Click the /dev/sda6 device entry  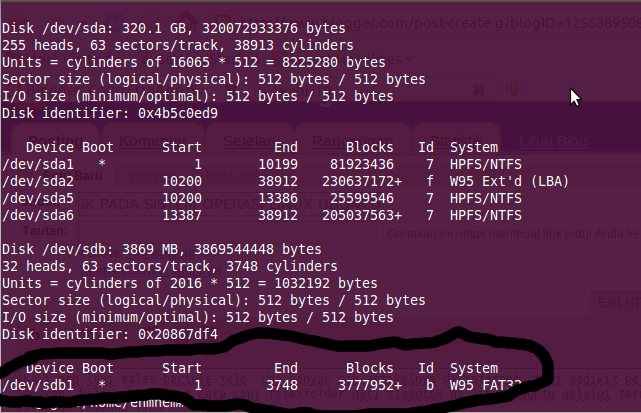pyautogui.click(x=38, y=215)
